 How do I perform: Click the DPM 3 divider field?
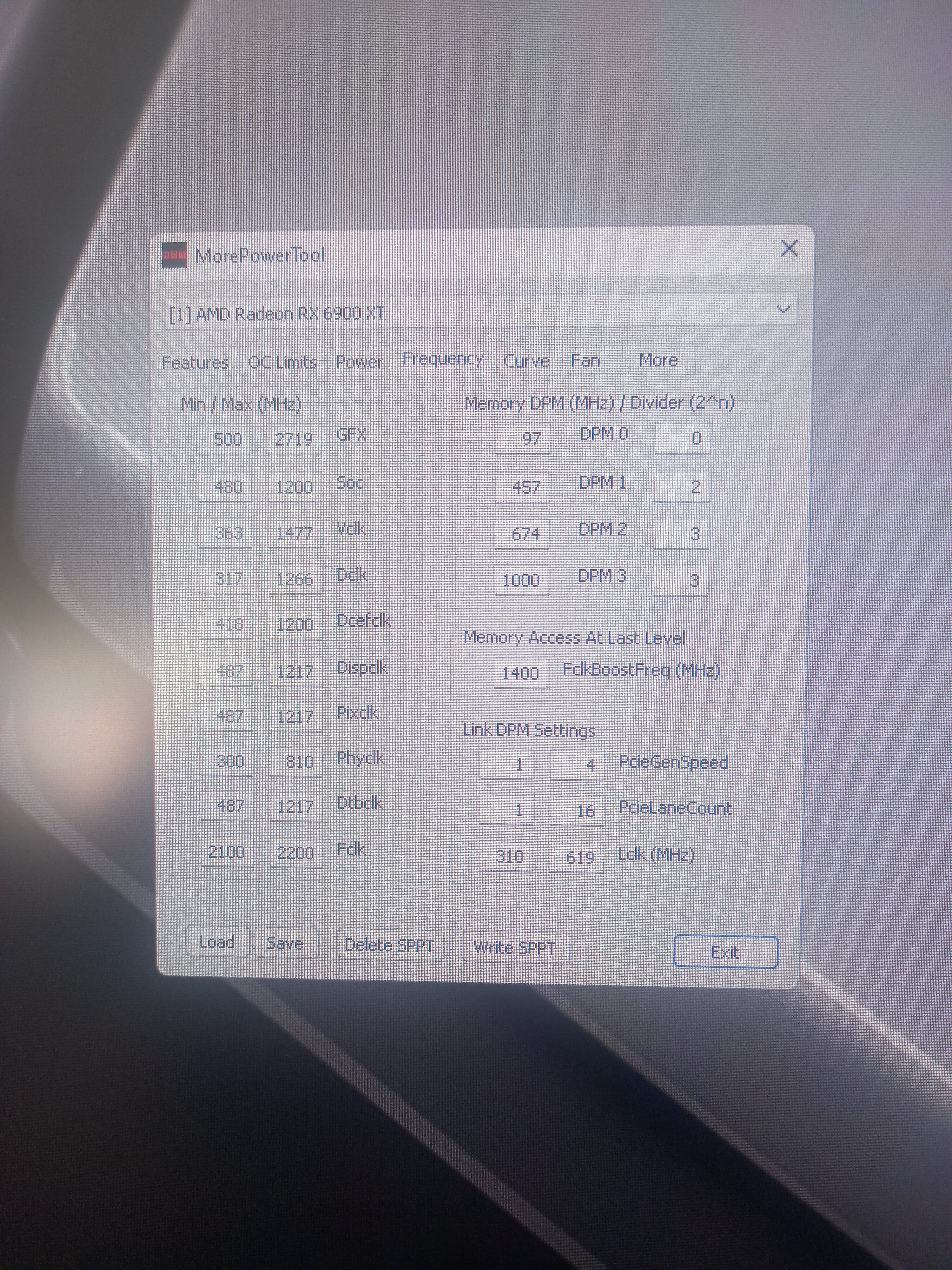point(681,580)
